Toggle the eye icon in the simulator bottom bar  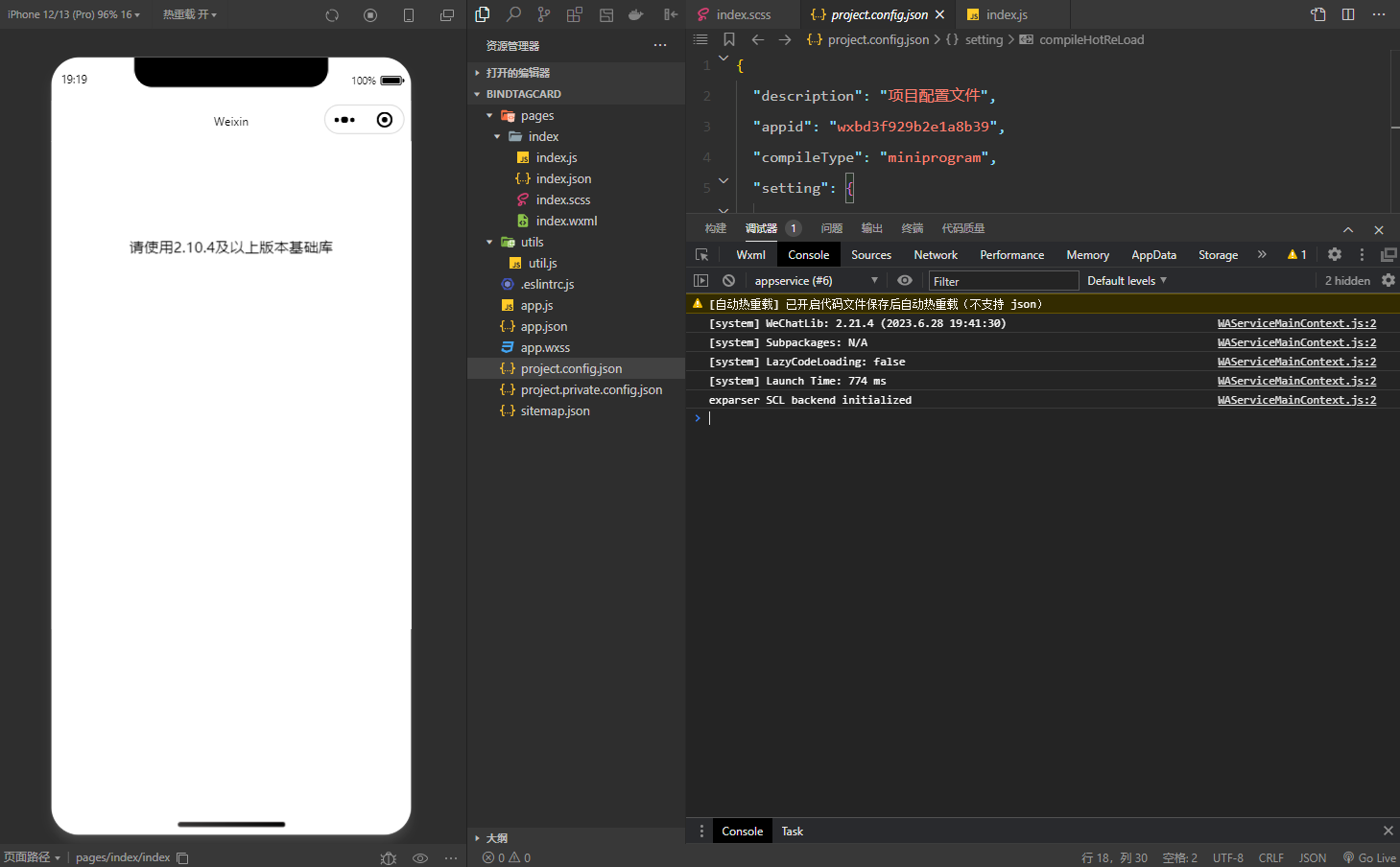coord(420,858)
